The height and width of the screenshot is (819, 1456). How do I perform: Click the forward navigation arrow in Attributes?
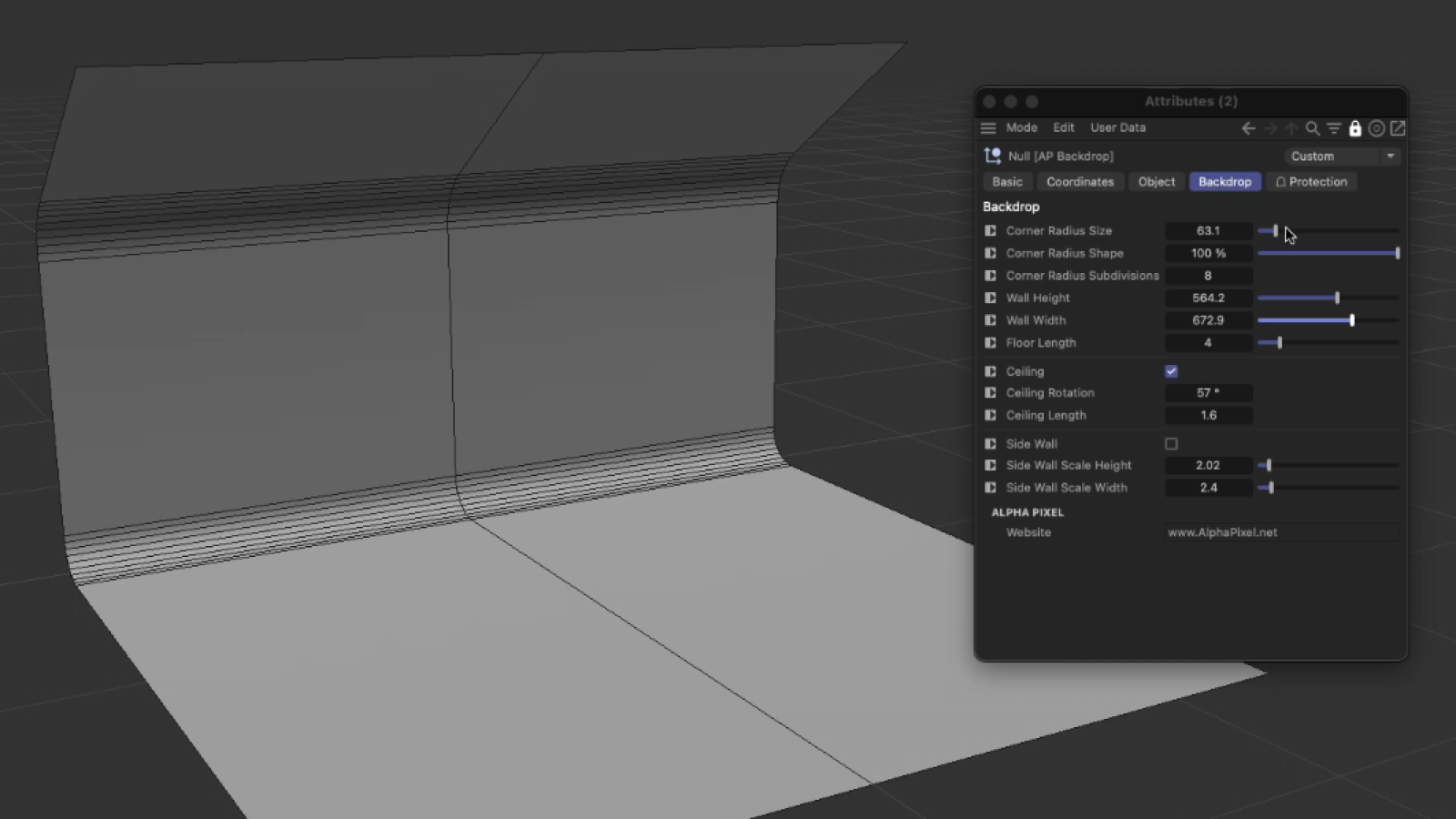pos(1270,128)
